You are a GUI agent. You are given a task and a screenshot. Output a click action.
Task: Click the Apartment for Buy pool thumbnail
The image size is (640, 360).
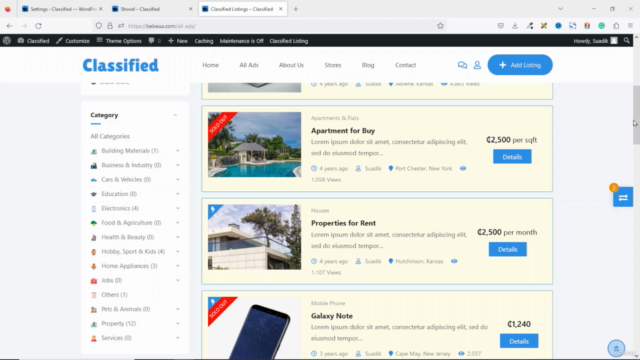pyautogui.click(x=254, y=144)
